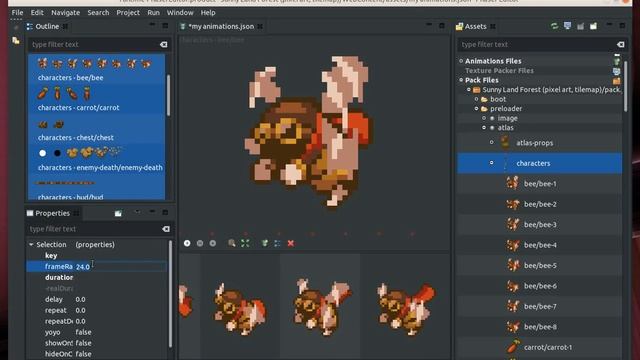Click the red X delete icon
The height and width of the screenshot is (360, 640).
(291, 243)
